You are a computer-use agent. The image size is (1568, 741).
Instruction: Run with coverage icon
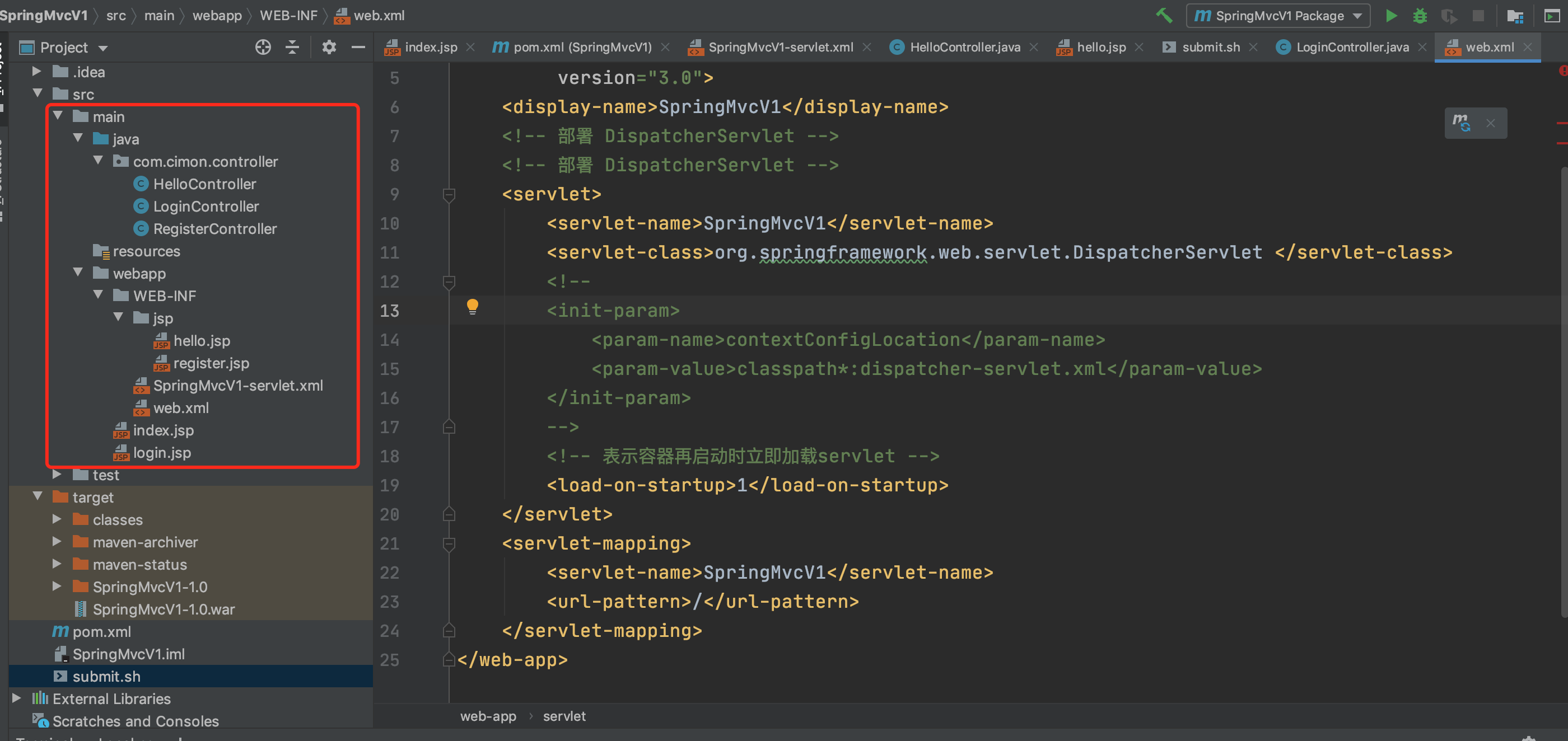click(1449, 15)
